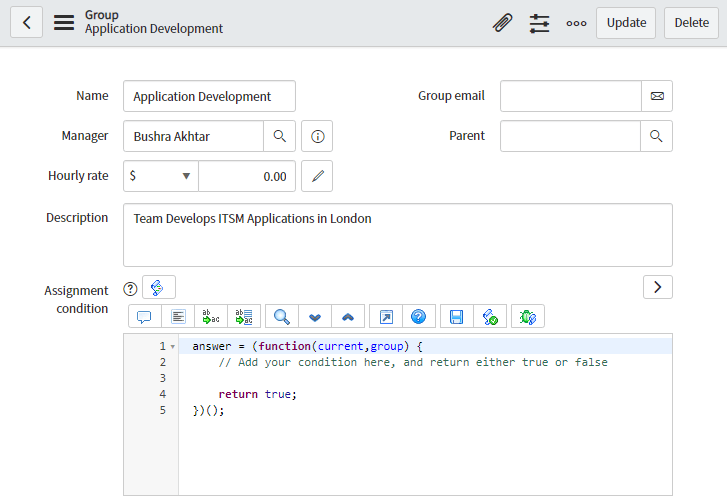The height and width of the screenshot is (503, 727).
Task: Click the Manager reference field
Action: (193, 136)
